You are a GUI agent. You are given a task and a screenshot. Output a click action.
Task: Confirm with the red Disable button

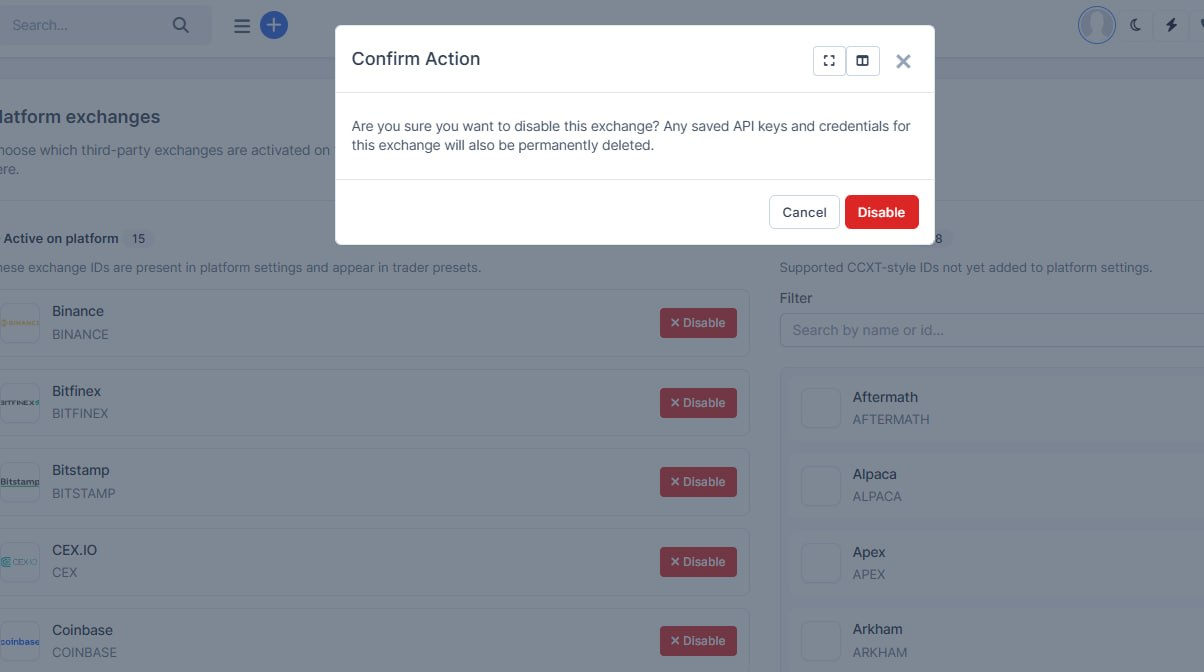pyautogui.click(x=881, y=212)
